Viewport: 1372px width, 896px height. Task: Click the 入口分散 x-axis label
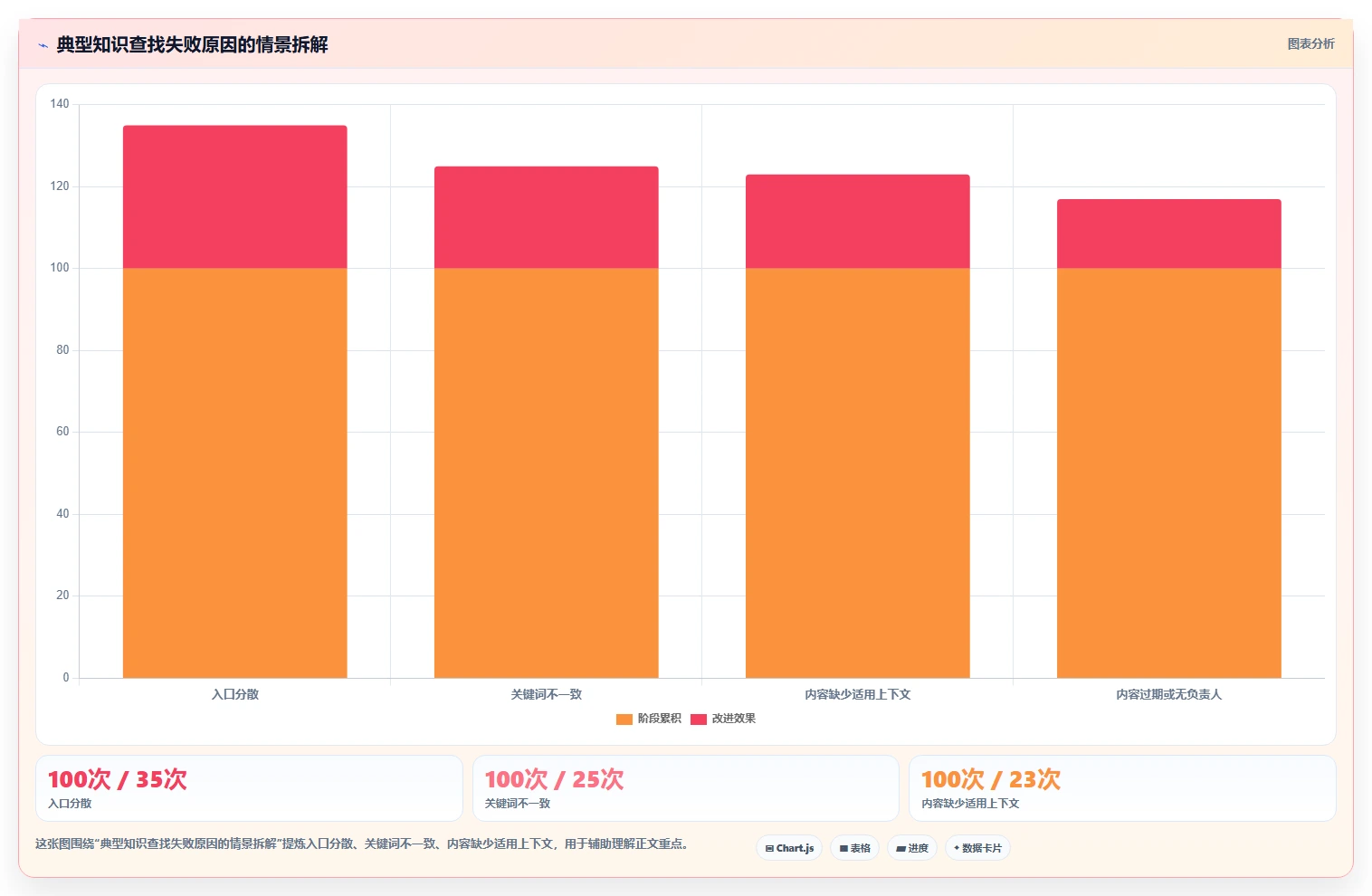coord(235,694)
